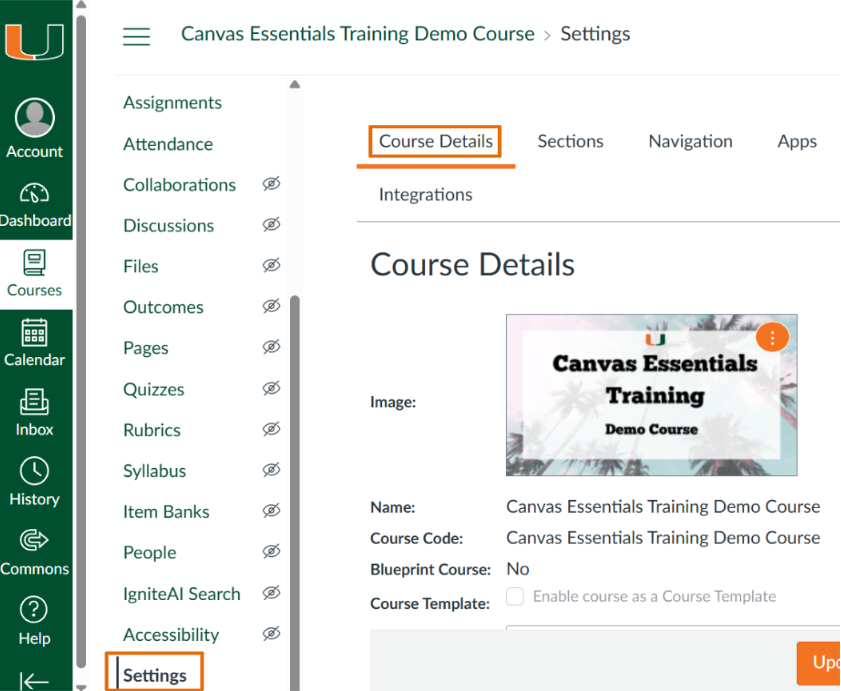Open the History clock icon
Image resolution: width=841 pixels, height=691 pixels.
34,471
